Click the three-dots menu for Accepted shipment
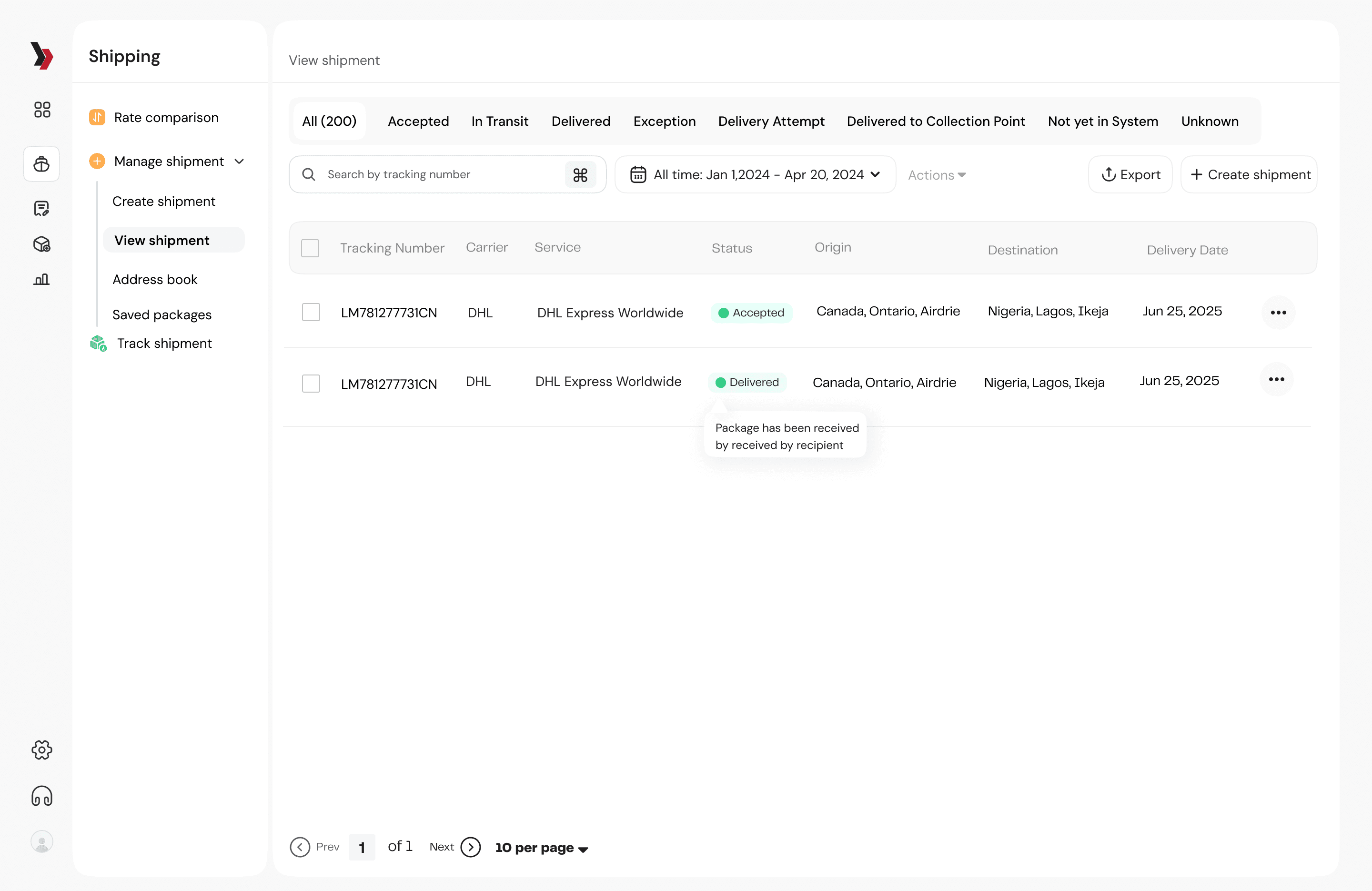The height and width of the screenshot is (891, 1372). 1278,313
